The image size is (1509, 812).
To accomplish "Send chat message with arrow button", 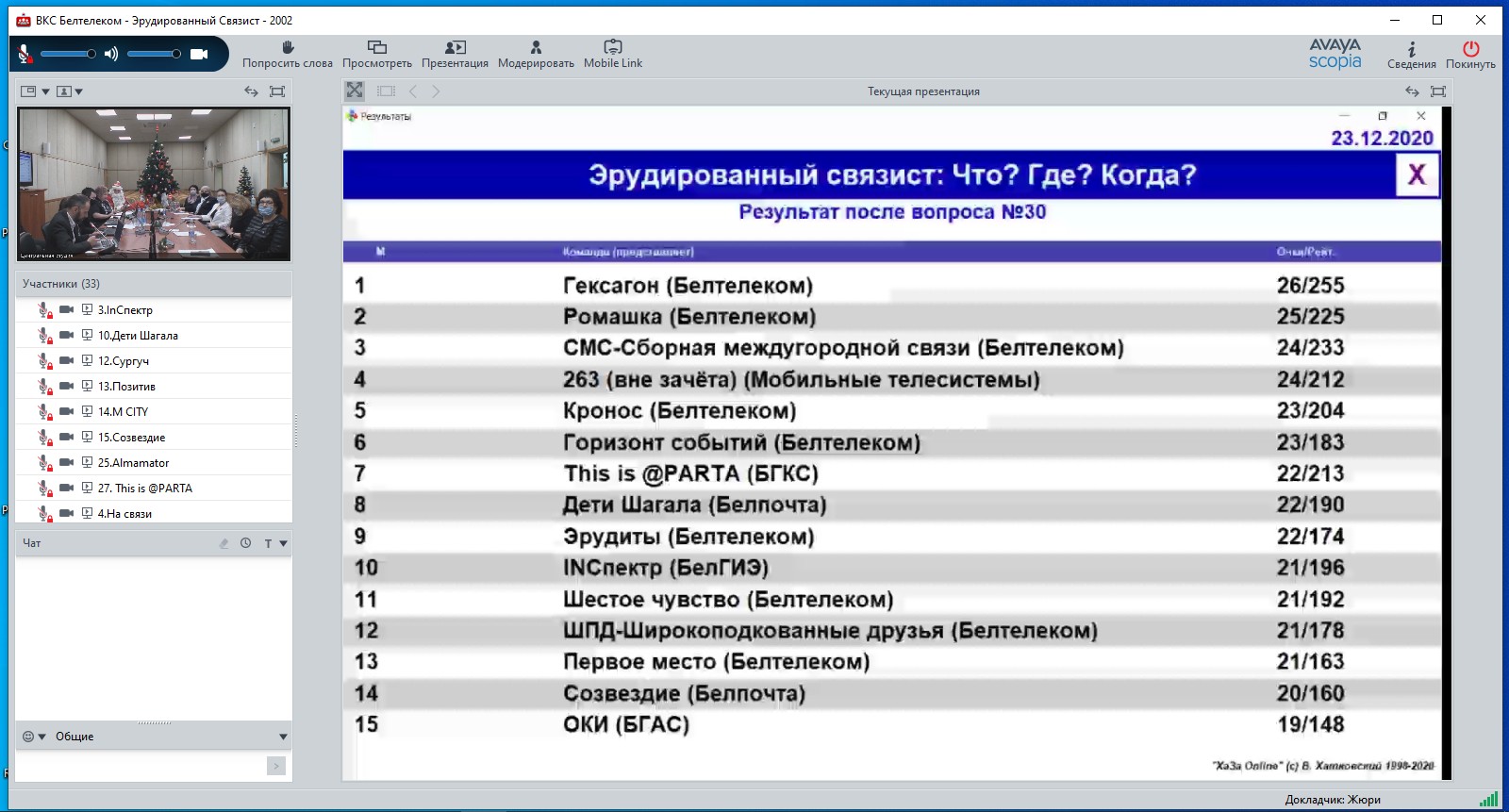I will pyautogui.click(x=276, y=766).
